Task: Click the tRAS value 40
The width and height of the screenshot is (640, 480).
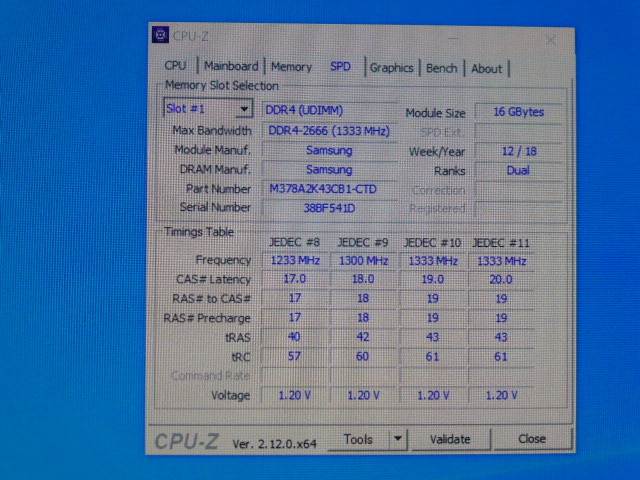Action: point(295,337)
